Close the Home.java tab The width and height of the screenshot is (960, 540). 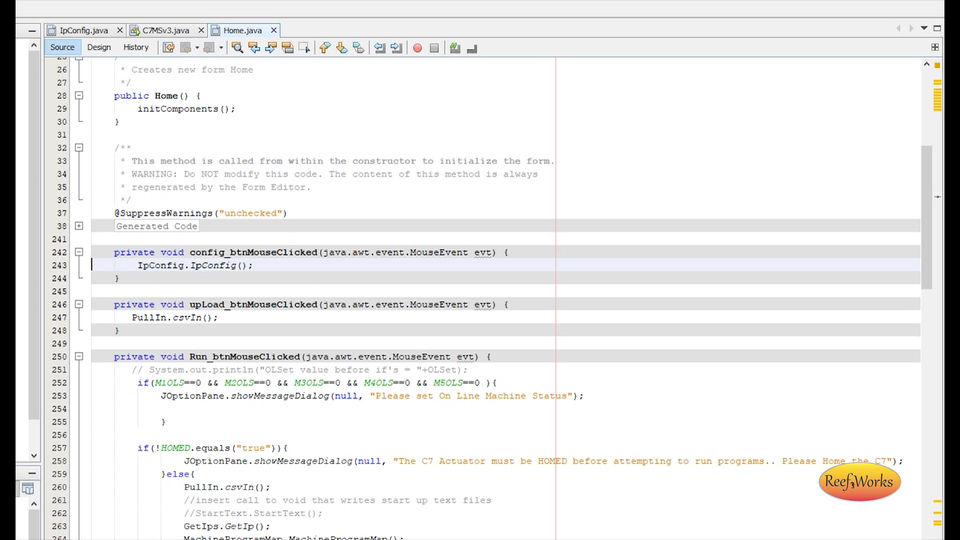click(x=274, y=30)
